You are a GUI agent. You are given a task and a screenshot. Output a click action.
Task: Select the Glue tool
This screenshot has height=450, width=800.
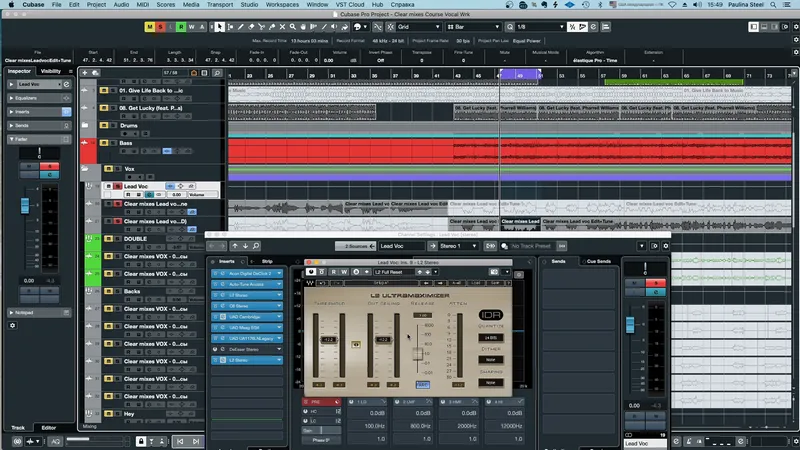[x=272, y=27]
